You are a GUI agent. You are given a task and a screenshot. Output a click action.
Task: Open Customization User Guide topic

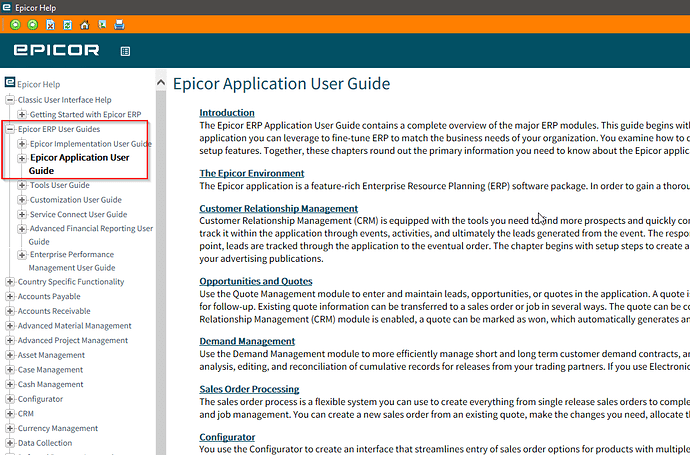coord(75,200)
